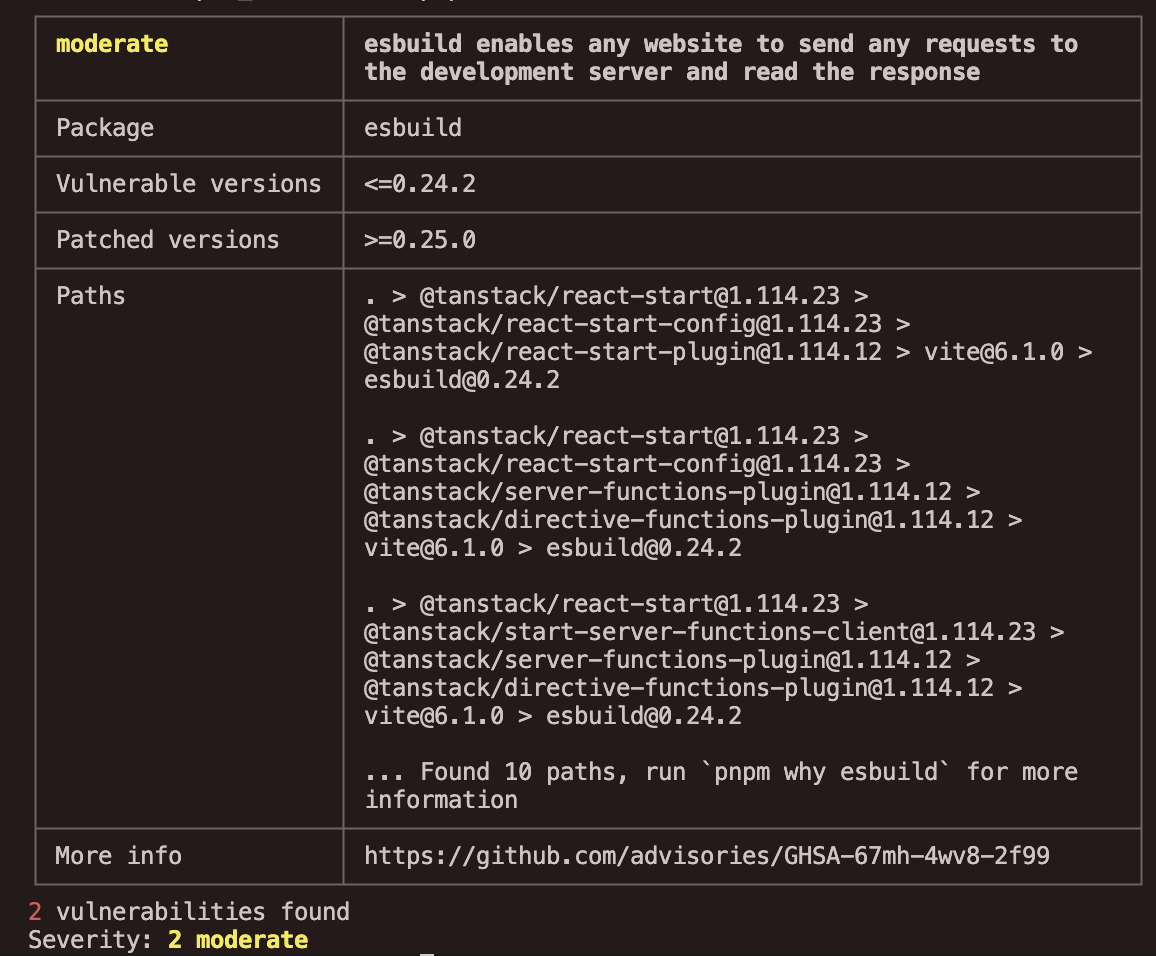1156x956 pixels.
Task: Click the 'Package' row label
Action: (105, 128)
